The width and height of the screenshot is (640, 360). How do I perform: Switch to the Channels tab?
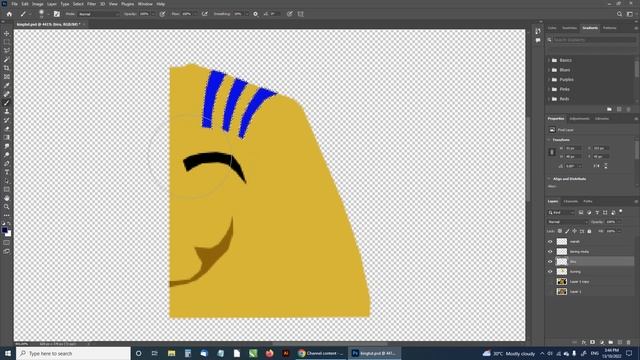(571, 201)
